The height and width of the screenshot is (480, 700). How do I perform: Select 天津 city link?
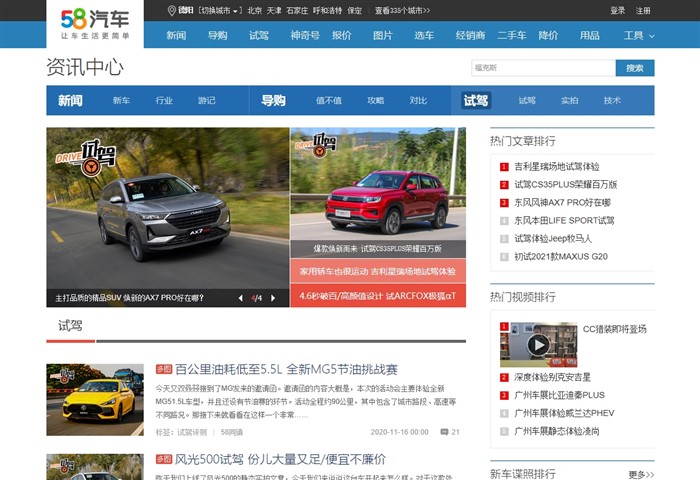pyautogui.click(x=274, y=10)
